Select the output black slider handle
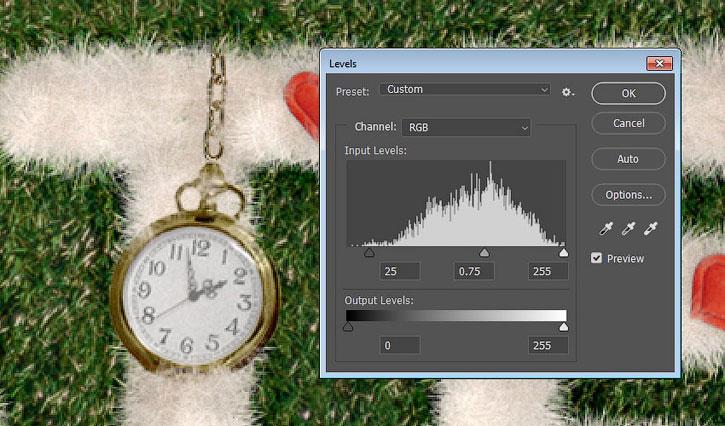Screen dimensions: 725x426 point(348,327)
